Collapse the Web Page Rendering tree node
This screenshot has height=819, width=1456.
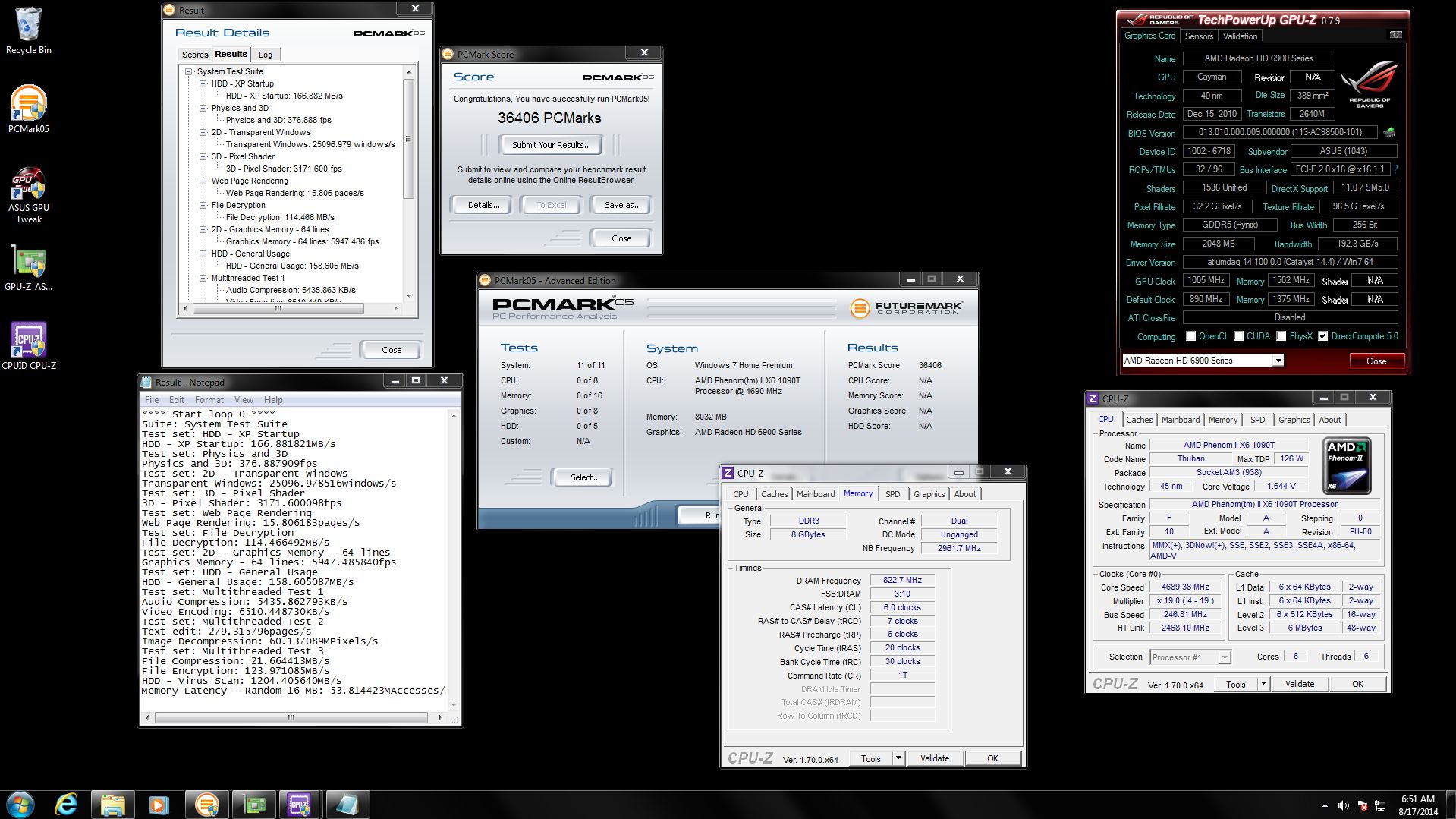tap(203, 181)
